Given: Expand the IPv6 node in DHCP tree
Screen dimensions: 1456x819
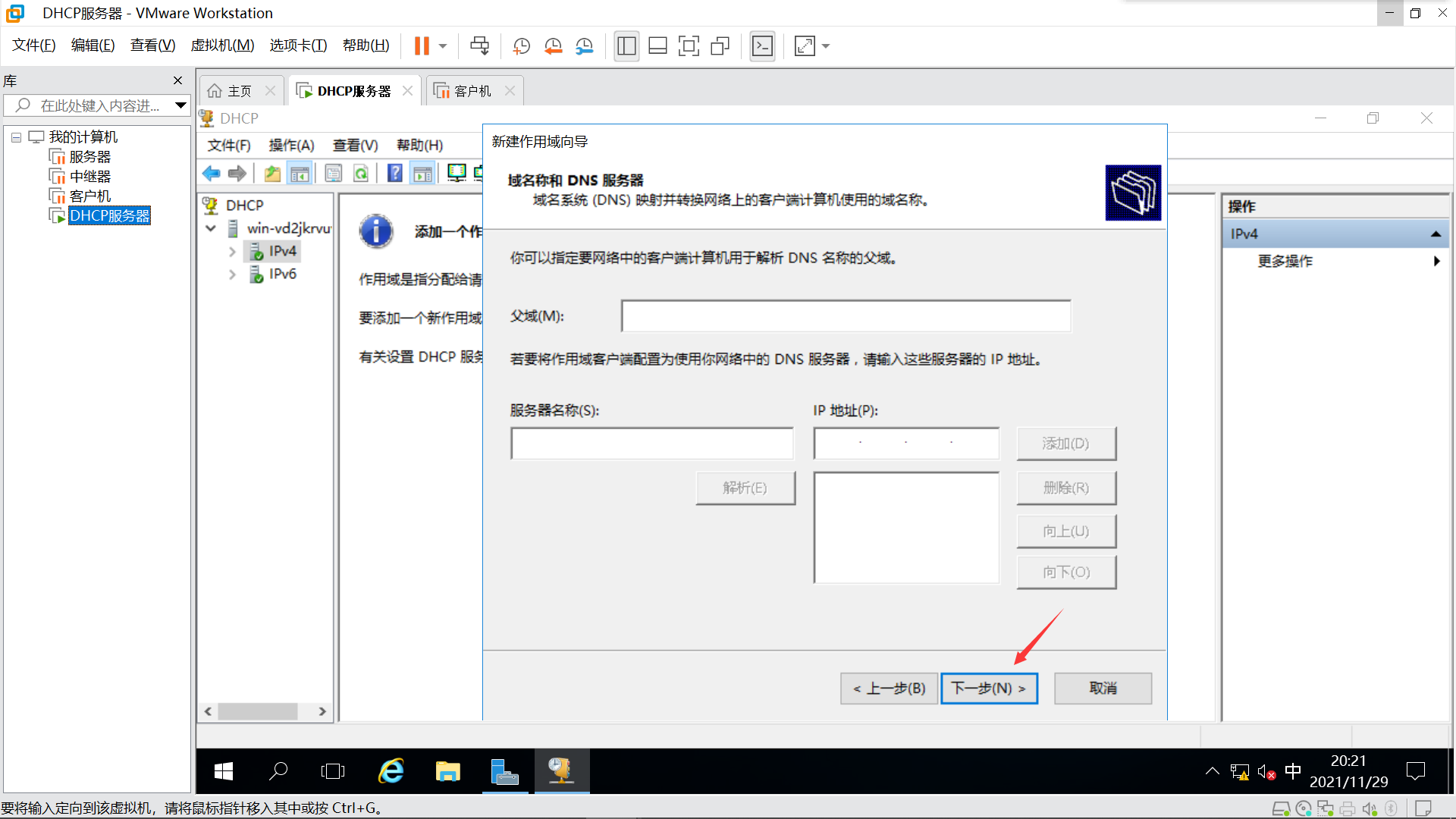Looking at the screenshot, I should [x=232, y=275].
